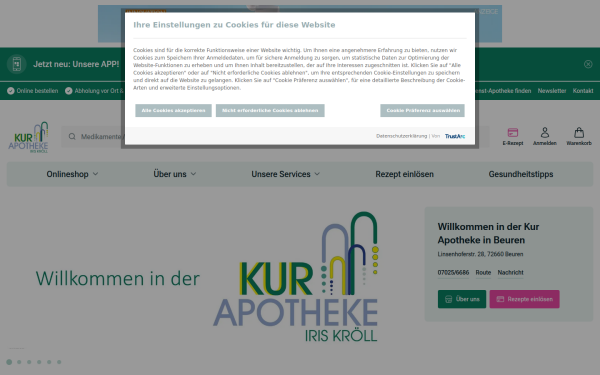
Task: Select the fourth carousel dot
Action: 39,362
